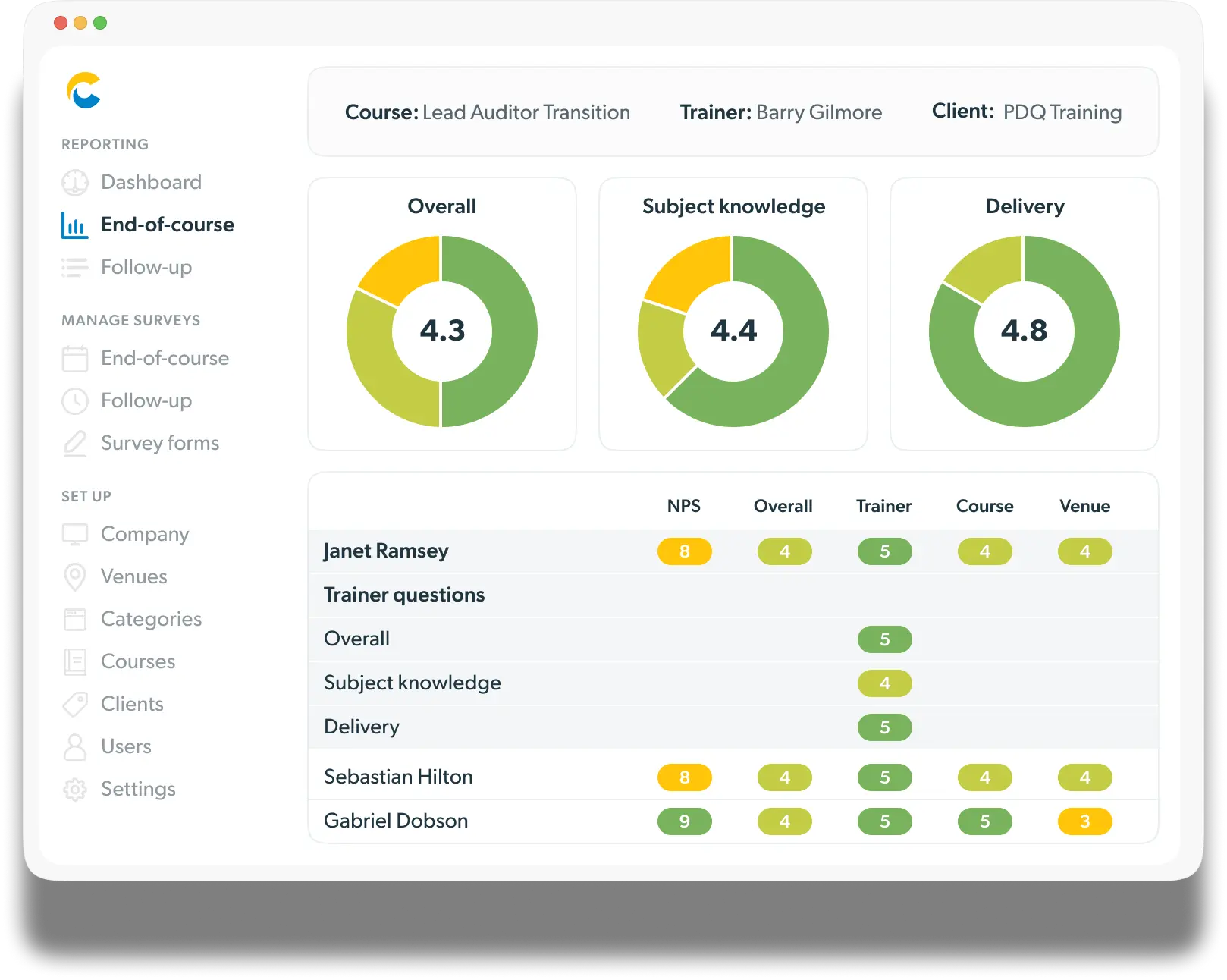
Task: Open the Dashboard via its clock icon
Action: (74, 182)
